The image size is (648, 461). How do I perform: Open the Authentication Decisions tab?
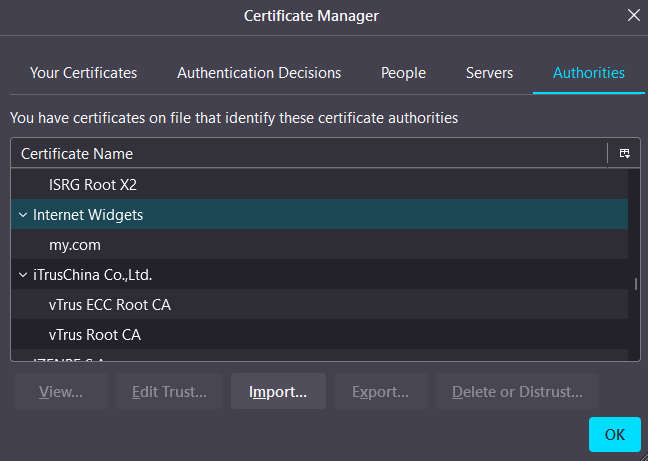tap(259, 73)
